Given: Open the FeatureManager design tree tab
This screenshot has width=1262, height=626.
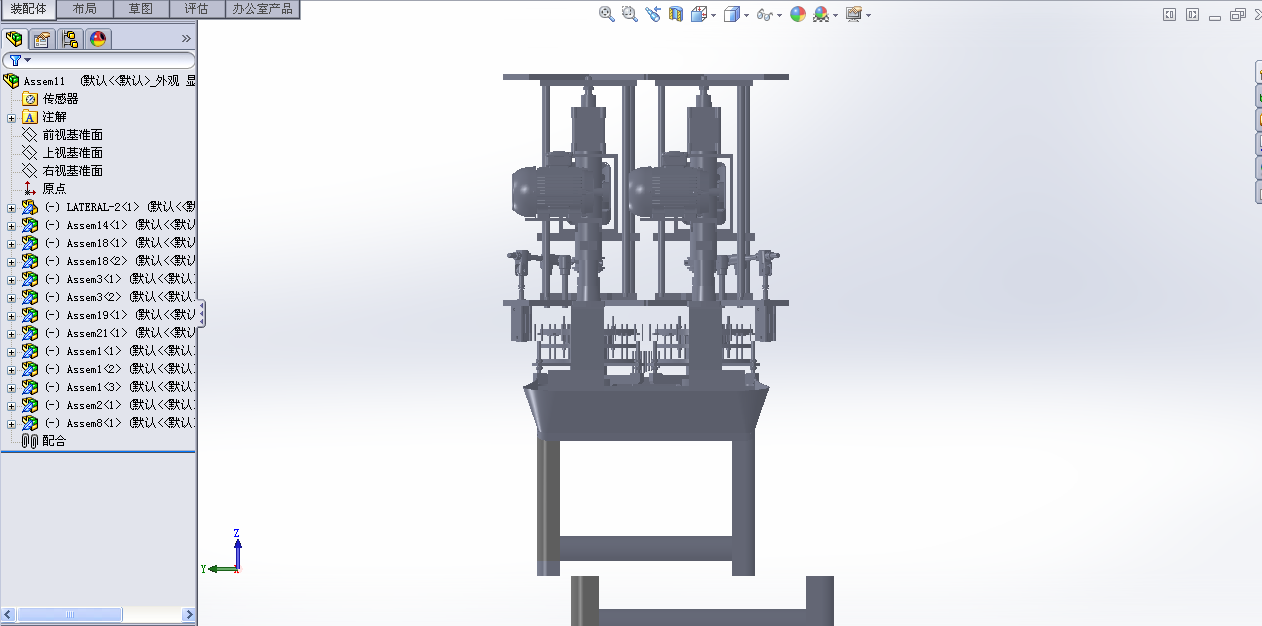Looking at the screenshot, I should 14,39.
